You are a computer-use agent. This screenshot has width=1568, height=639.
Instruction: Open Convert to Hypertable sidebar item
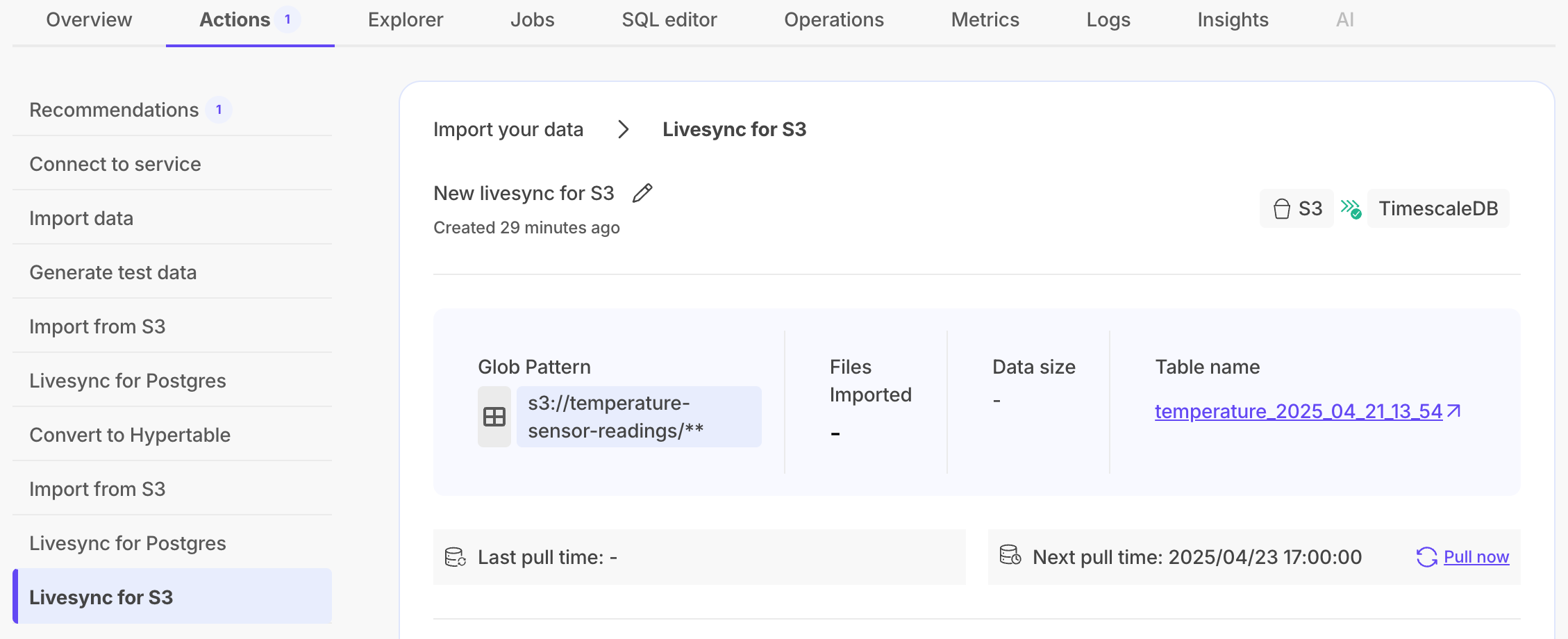pyautogui.click(x=130, y=435)
